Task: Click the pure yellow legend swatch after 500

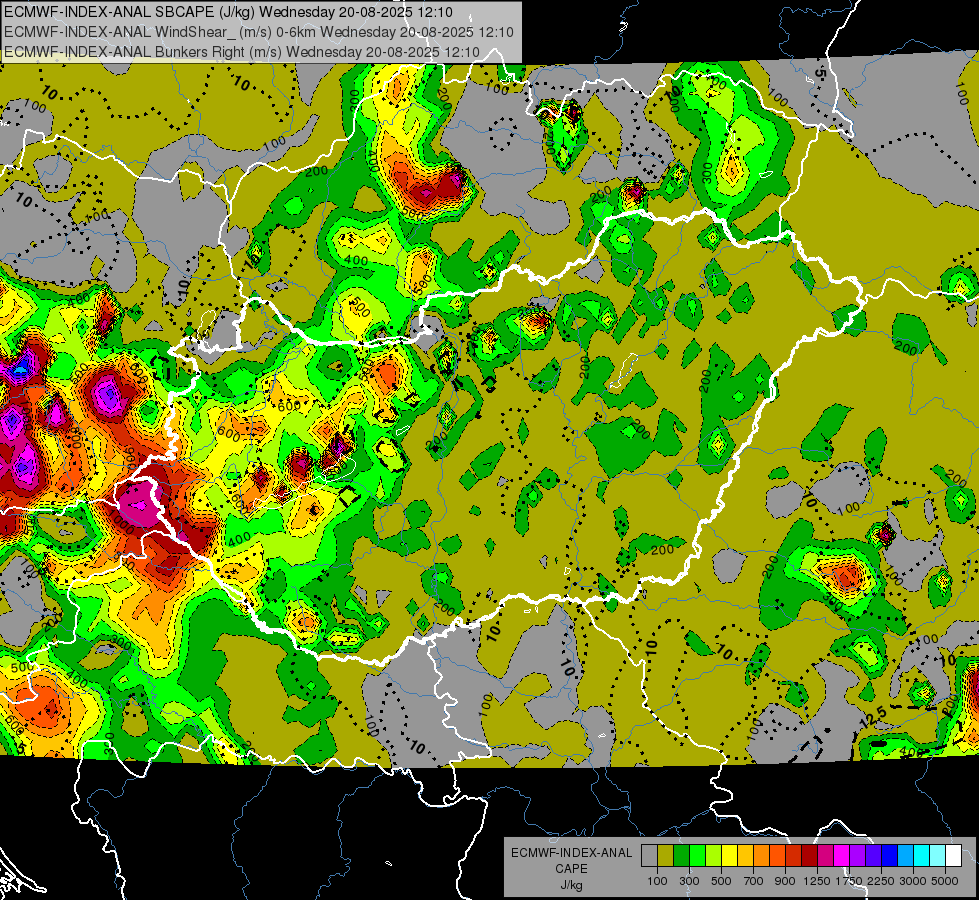Action: coord(729,855)
